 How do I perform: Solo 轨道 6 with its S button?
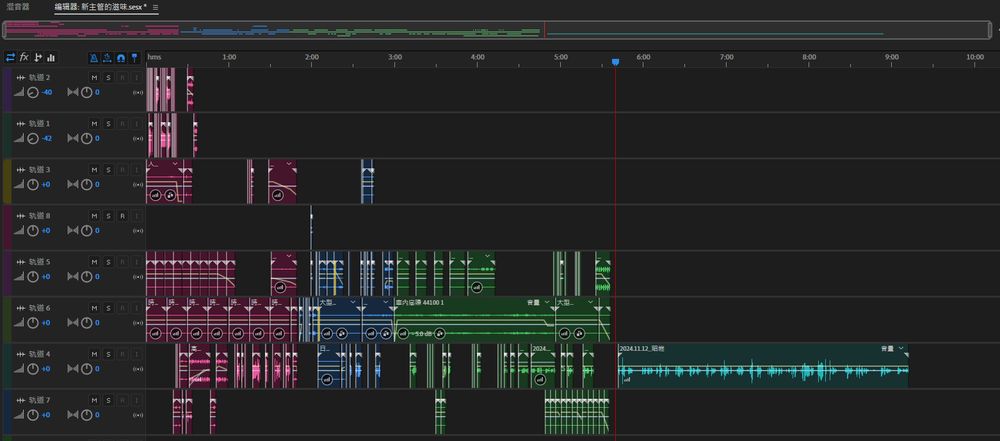click(108, 308)
